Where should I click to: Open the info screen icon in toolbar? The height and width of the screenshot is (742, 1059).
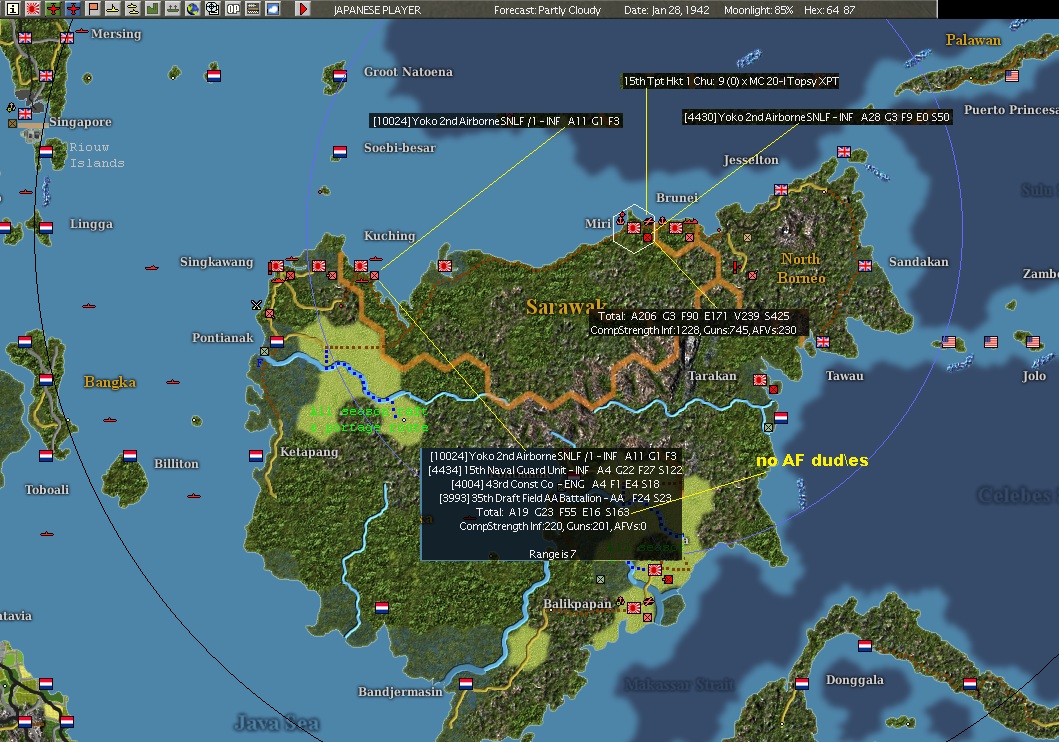(11, 9)
